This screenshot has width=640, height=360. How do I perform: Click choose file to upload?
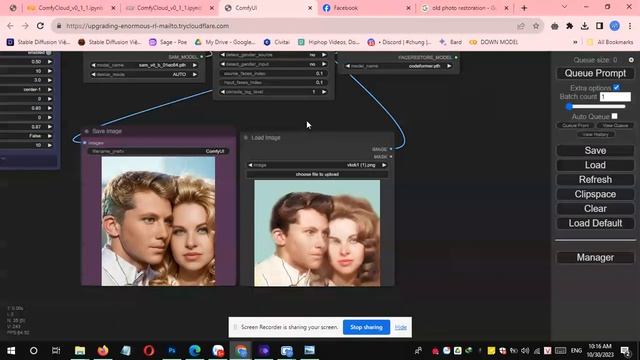[x=317, y=174]
